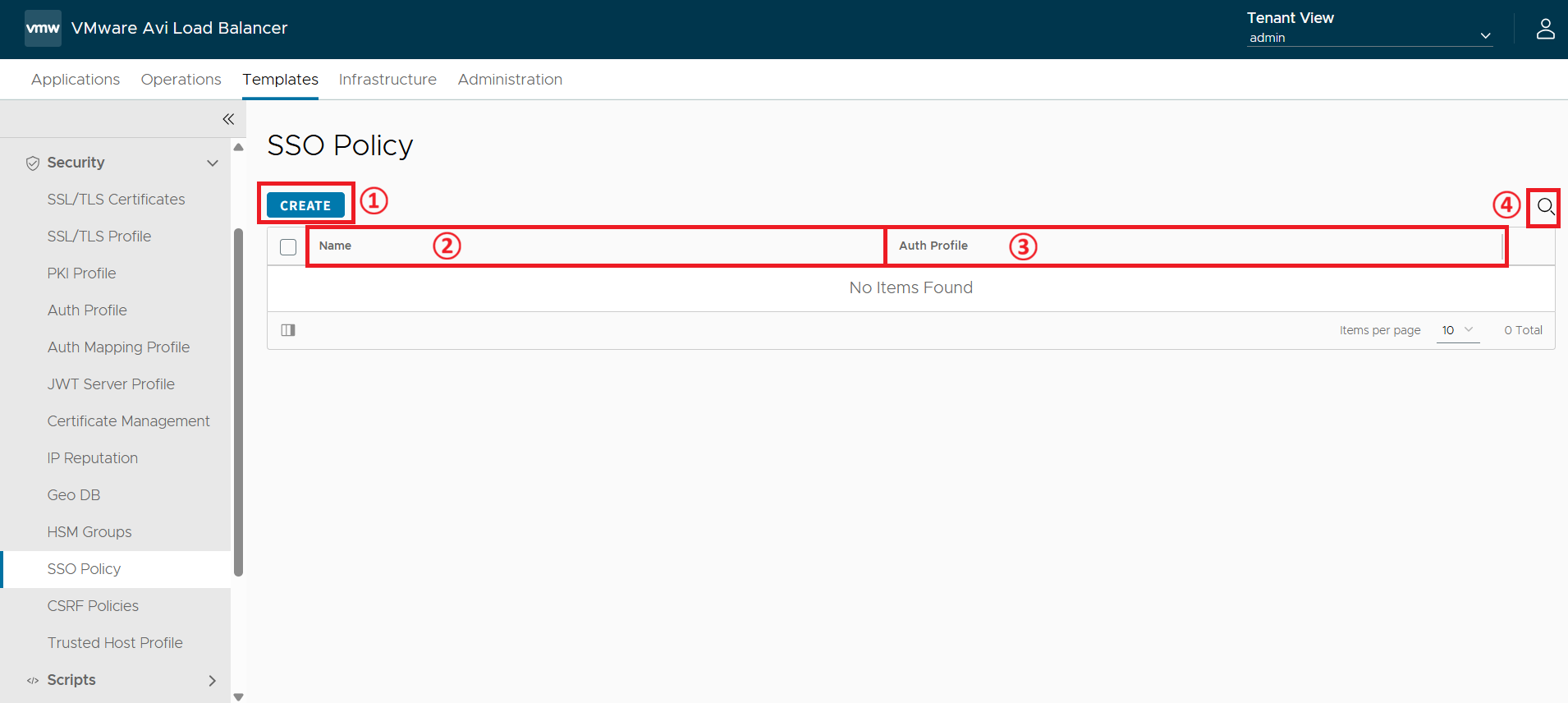1568x703 pixels.
Task: Switch to the Applications tab
Action: click(76, 80)
